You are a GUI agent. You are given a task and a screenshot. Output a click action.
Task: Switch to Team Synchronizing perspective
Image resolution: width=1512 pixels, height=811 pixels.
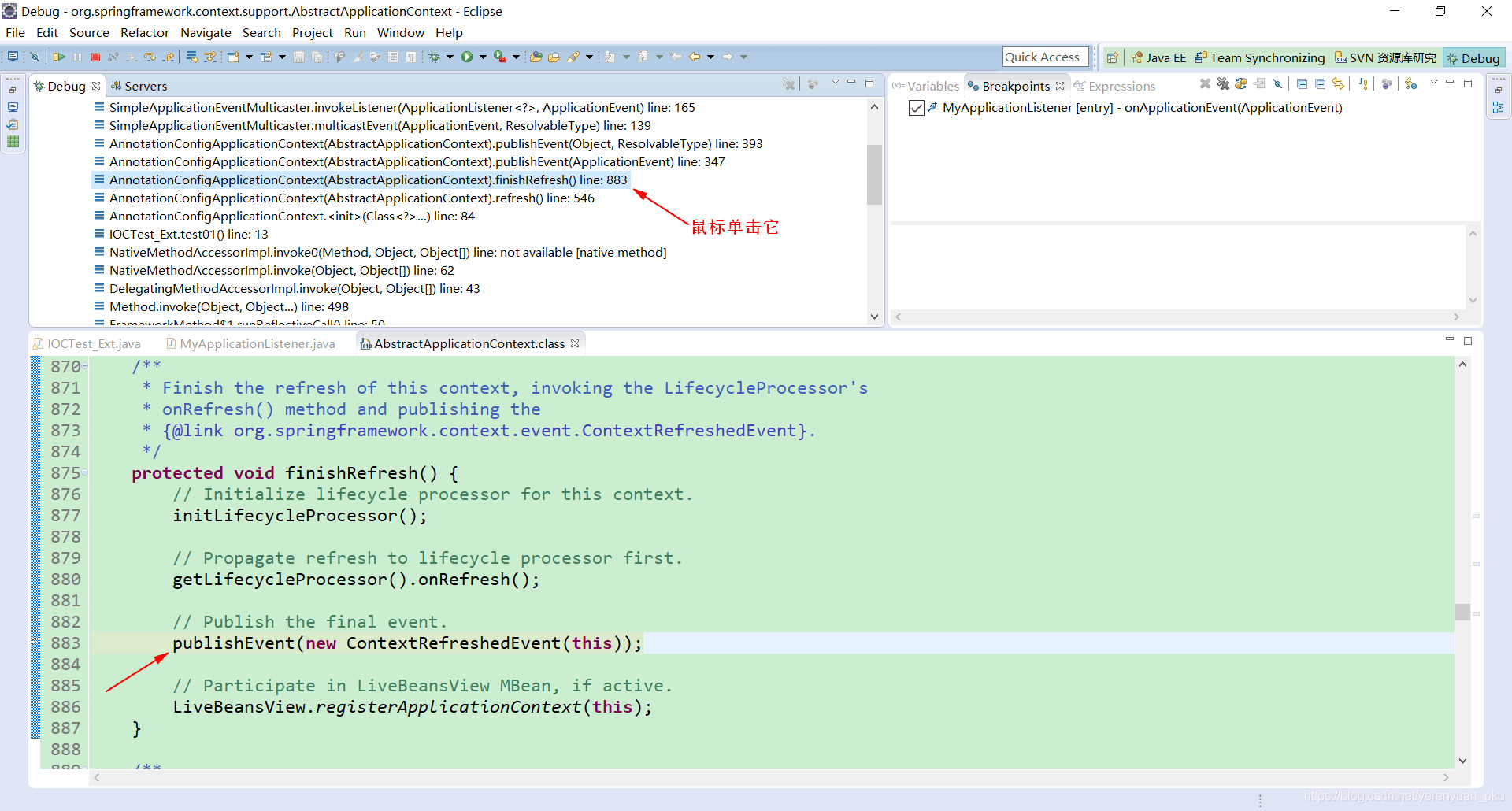1260,57
